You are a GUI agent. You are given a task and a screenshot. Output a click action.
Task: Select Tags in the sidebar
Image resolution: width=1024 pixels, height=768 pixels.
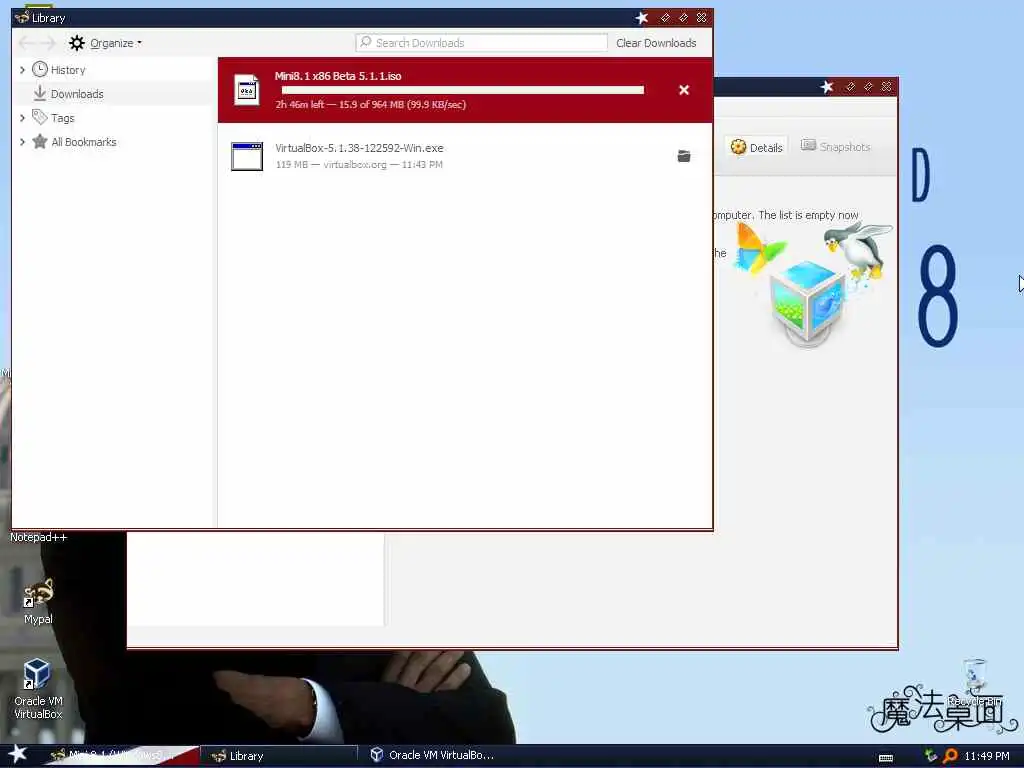pos(63,118)
